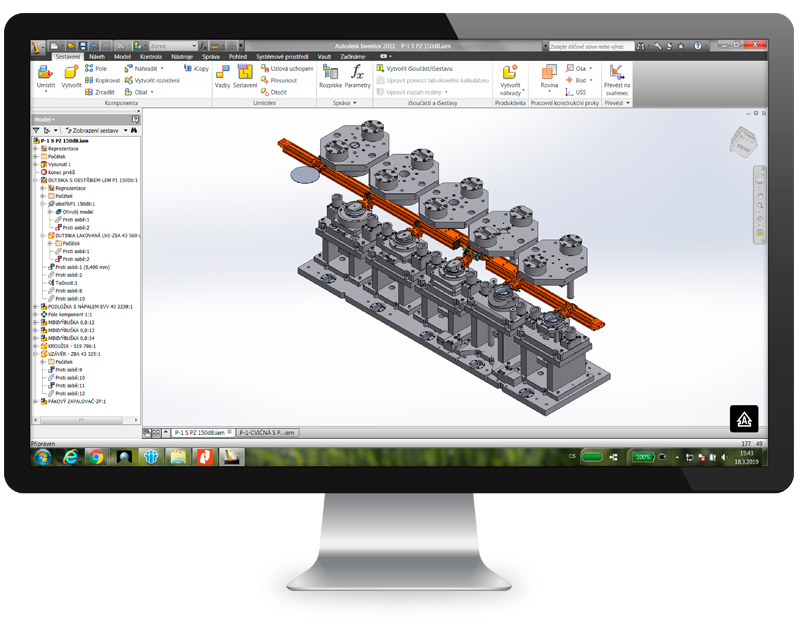Open Google Chrome from the taskbar

96,457
